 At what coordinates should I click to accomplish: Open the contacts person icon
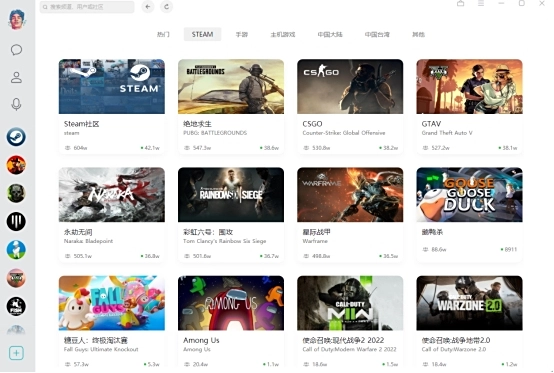[x=16, y=77]
